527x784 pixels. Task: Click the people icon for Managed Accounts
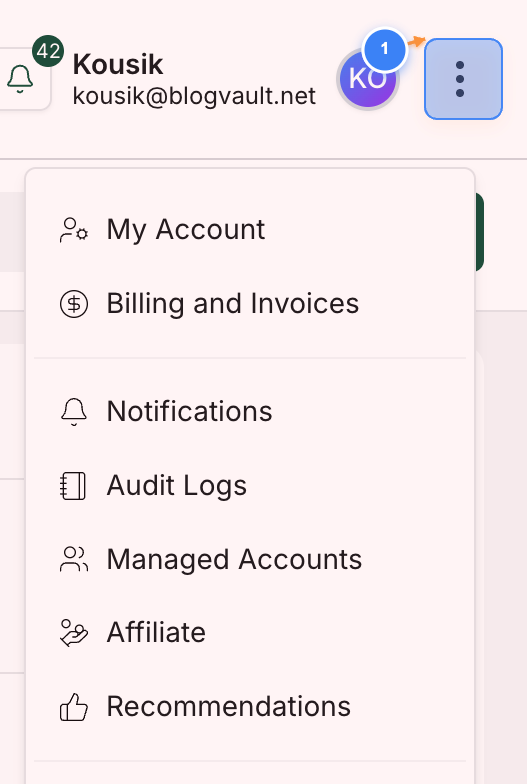pyautogui.click(x=74, y=559)
